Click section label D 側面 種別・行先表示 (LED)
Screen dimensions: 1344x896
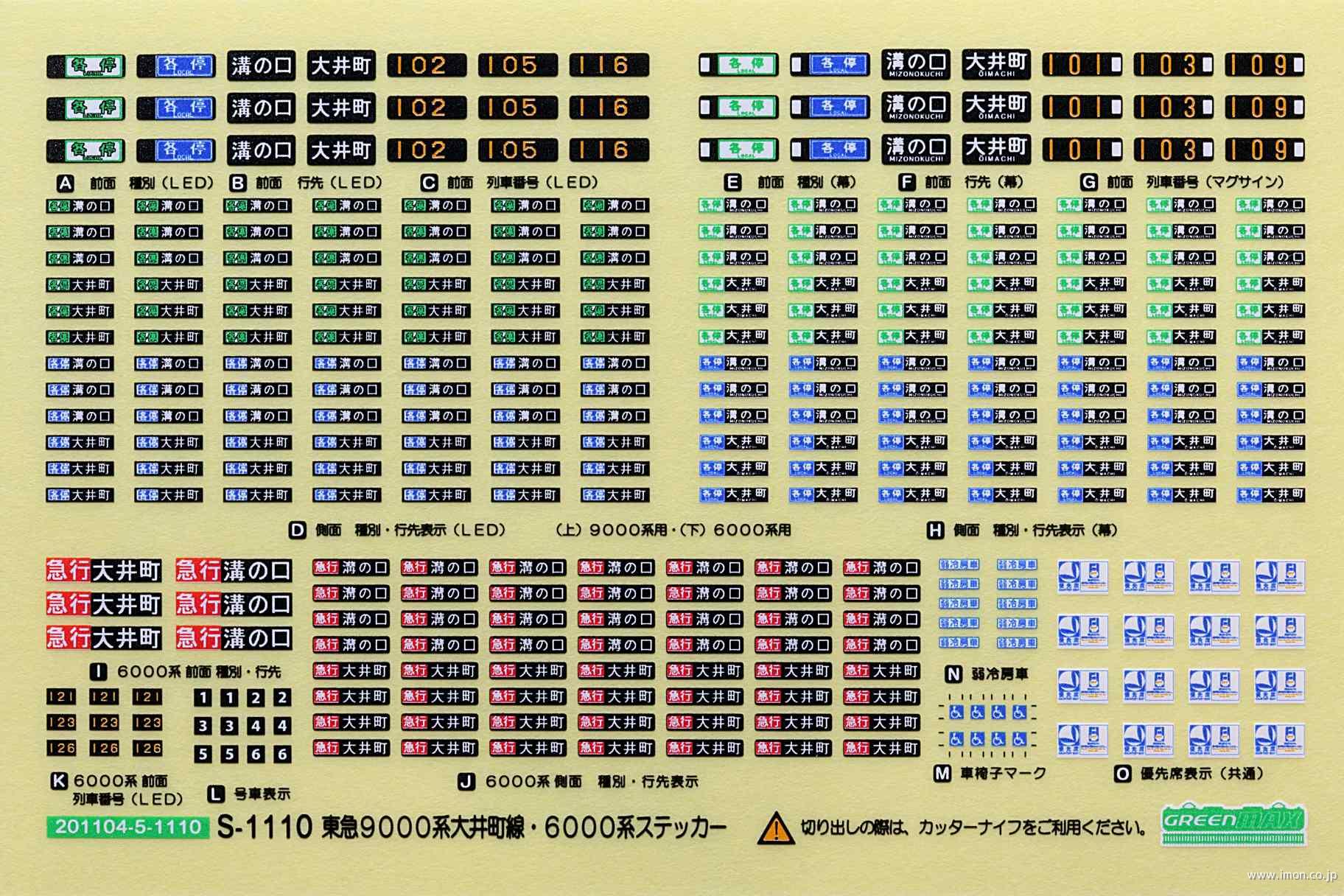397,530
